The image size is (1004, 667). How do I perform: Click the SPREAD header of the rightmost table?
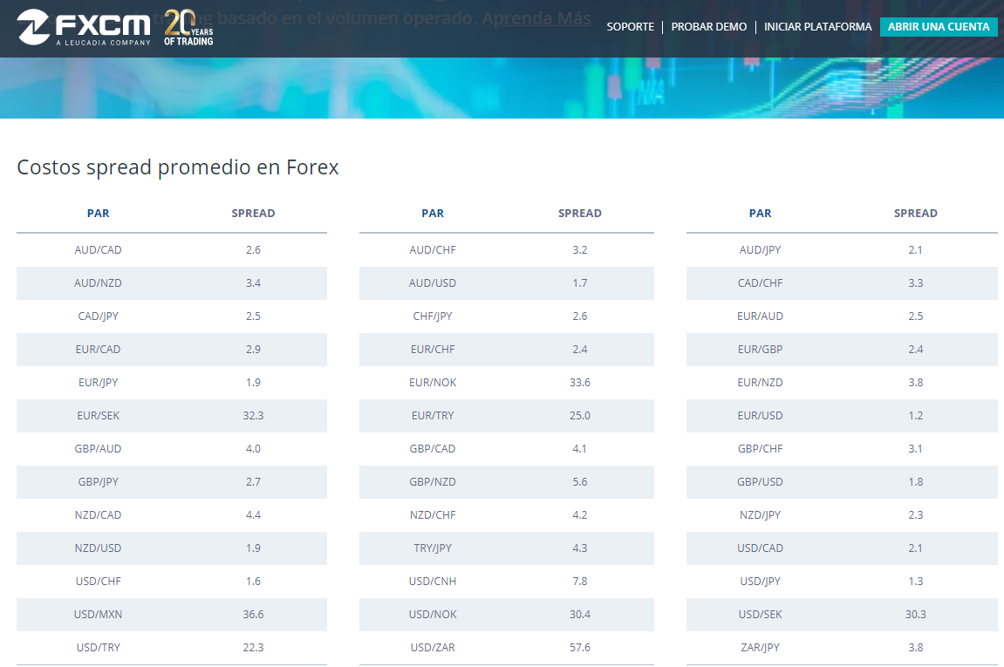click(x=915, y=213)
